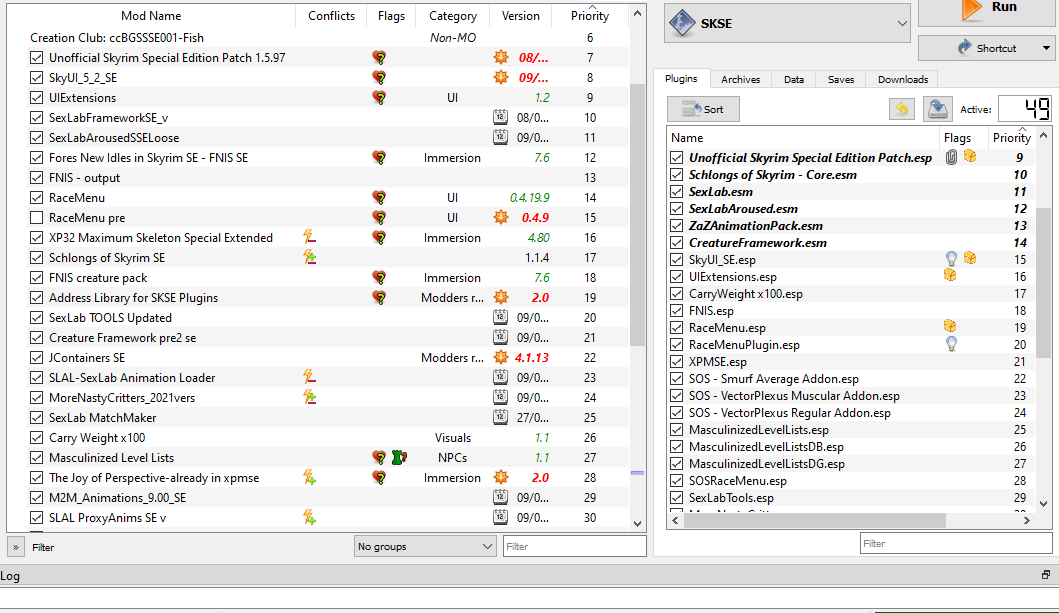Sort plugins by Priority column header
The height and width of the screenshot is (613, 1059).
pos(1011,137)
